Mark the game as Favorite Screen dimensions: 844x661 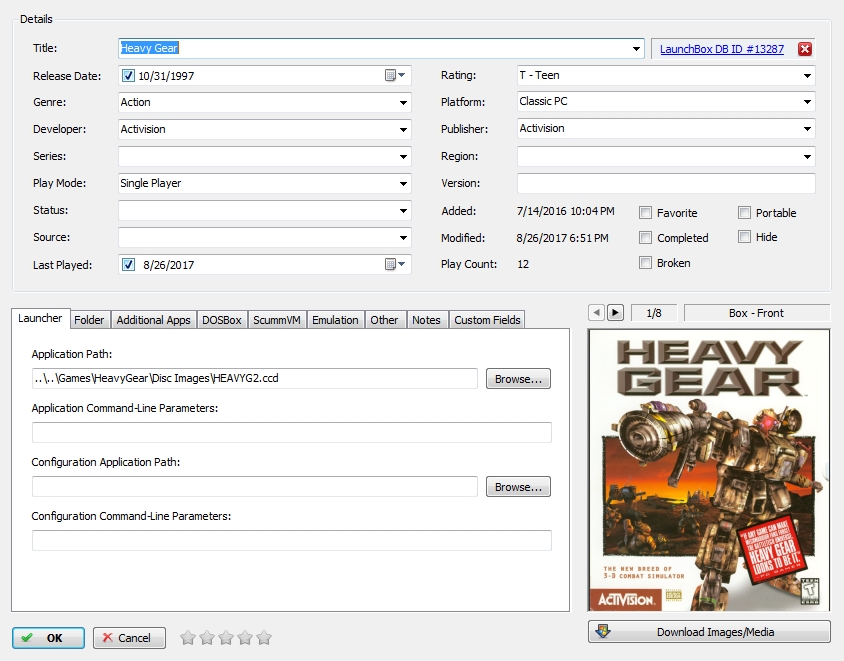(645, 213)
